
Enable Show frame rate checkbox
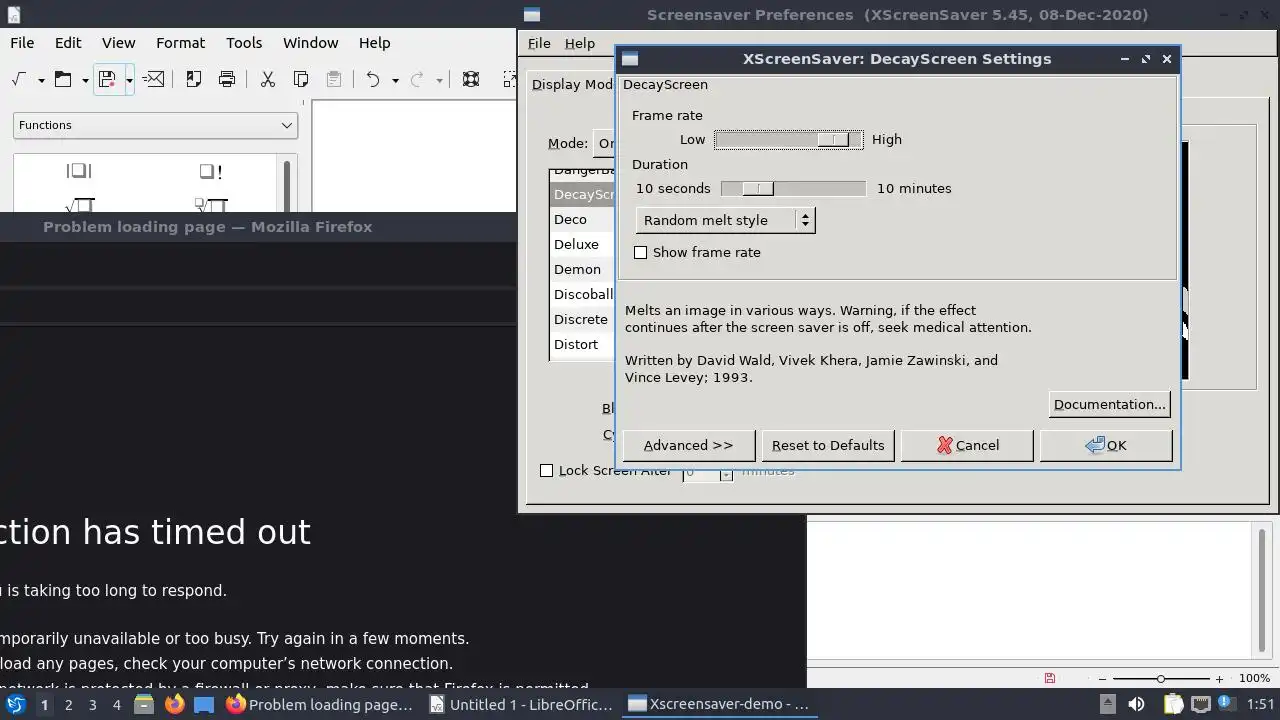point(641,253)
